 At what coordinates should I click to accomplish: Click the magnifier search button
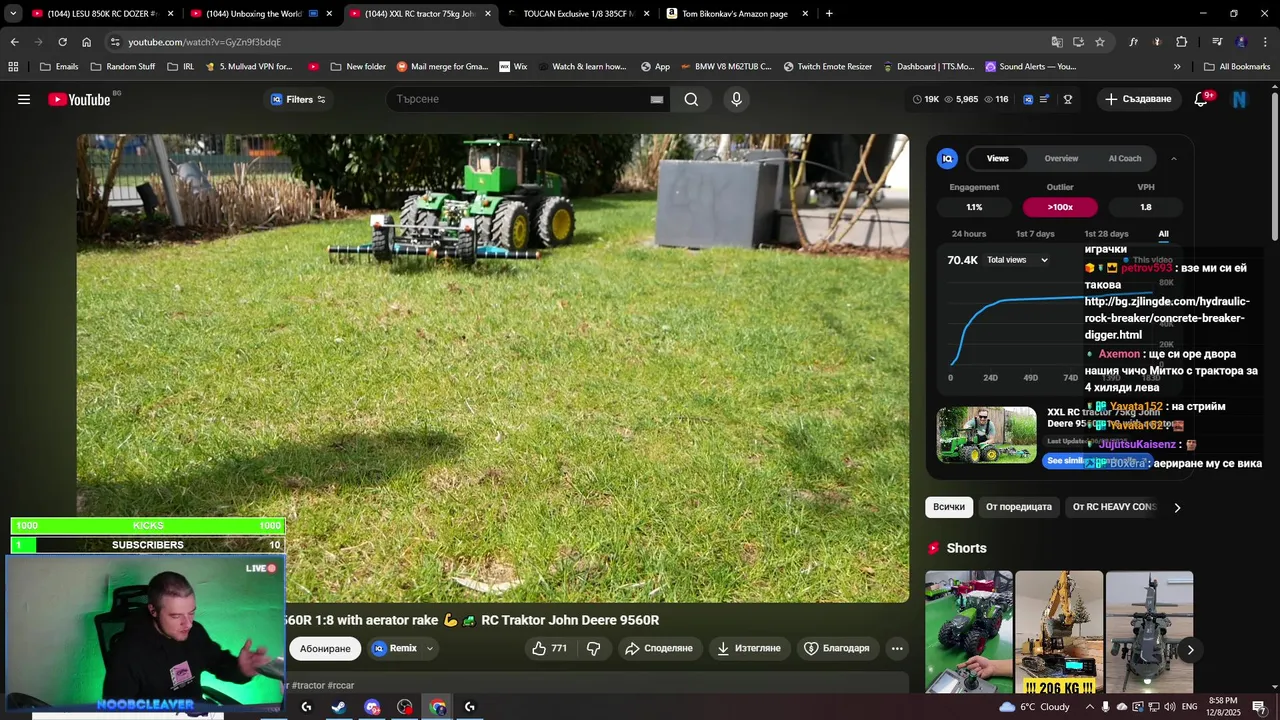691,99
